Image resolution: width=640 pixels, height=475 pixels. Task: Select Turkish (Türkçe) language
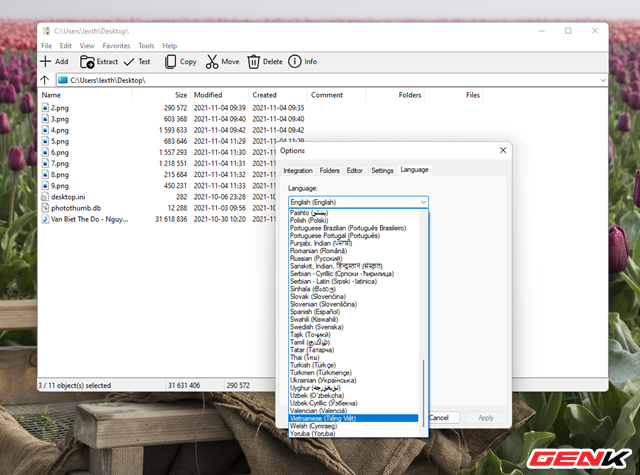click(353, 365)
